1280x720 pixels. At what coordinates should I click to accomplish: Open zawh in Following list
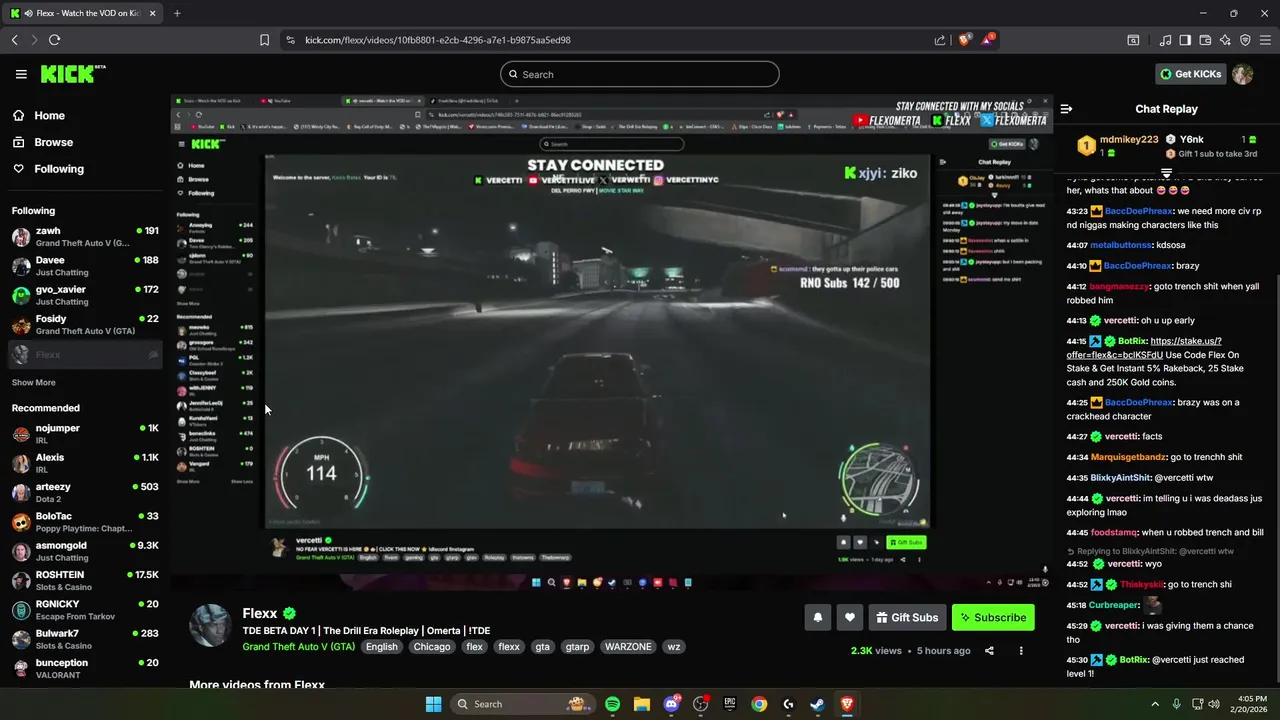(85, 237)
